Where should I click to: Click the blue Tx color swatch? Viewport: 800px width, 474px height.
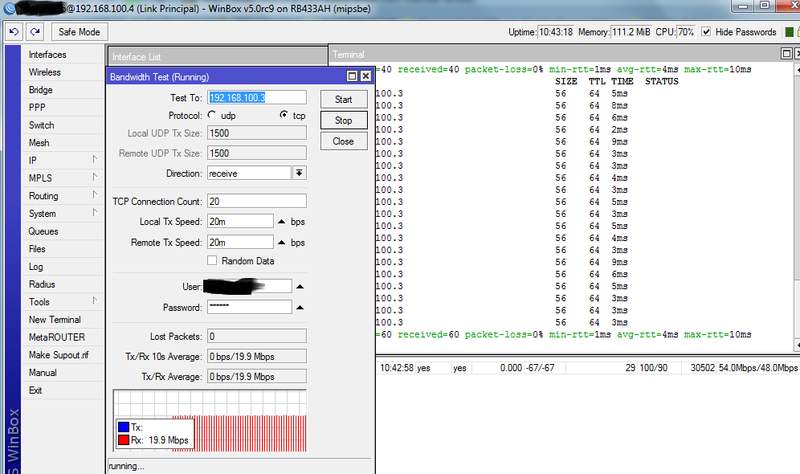(x=123, y=427)
